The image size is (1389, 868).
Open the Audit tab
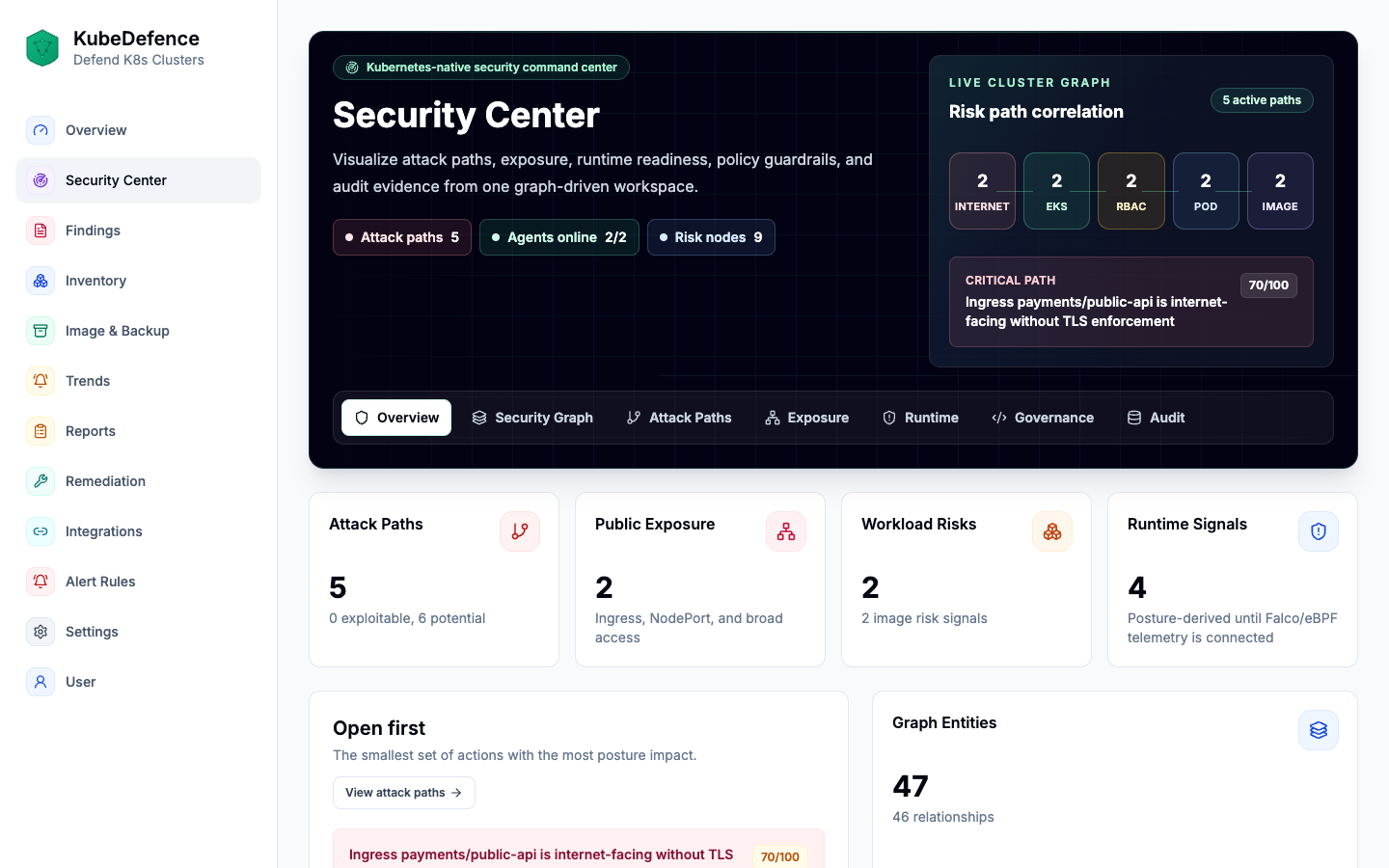click(x=1157, y=418)
